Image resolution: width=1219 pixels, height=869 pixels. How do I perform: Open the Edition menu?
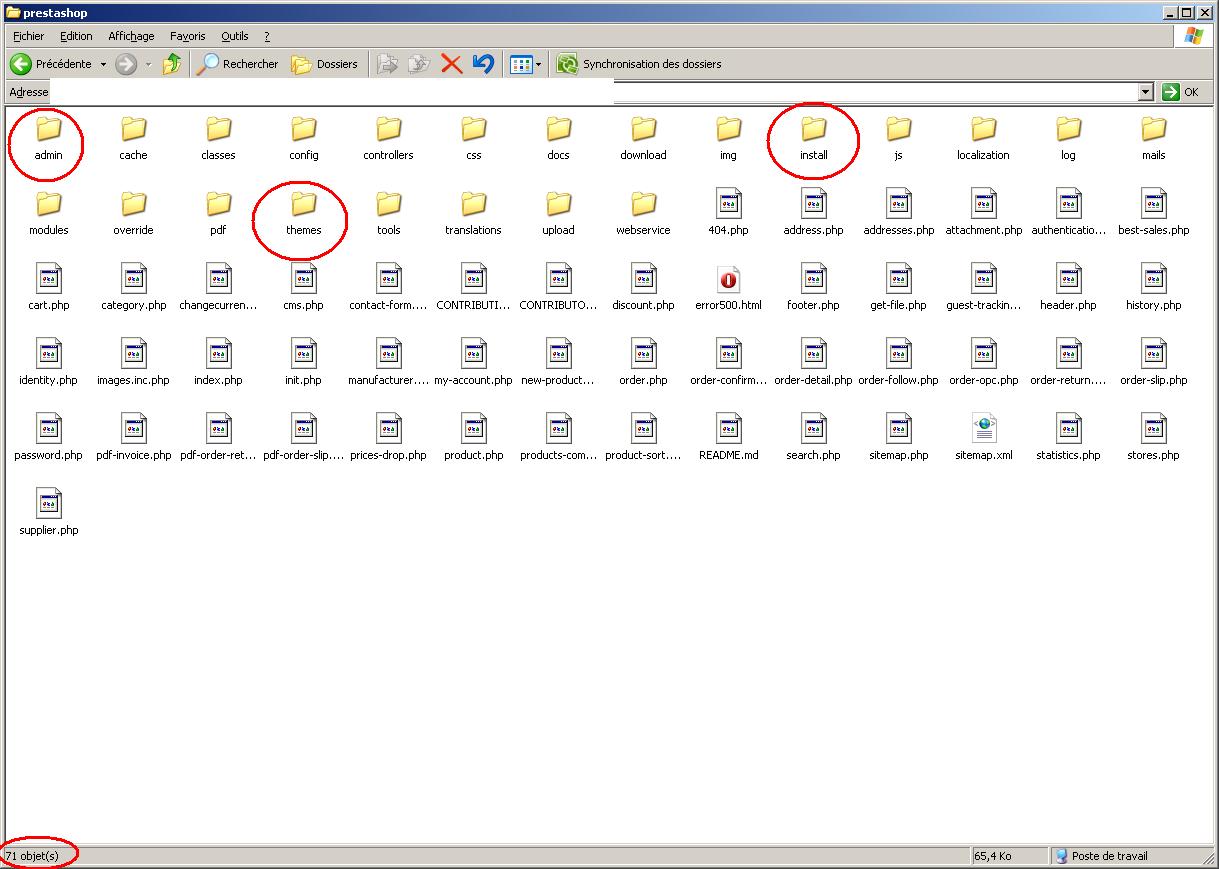(x=76, y=36)
